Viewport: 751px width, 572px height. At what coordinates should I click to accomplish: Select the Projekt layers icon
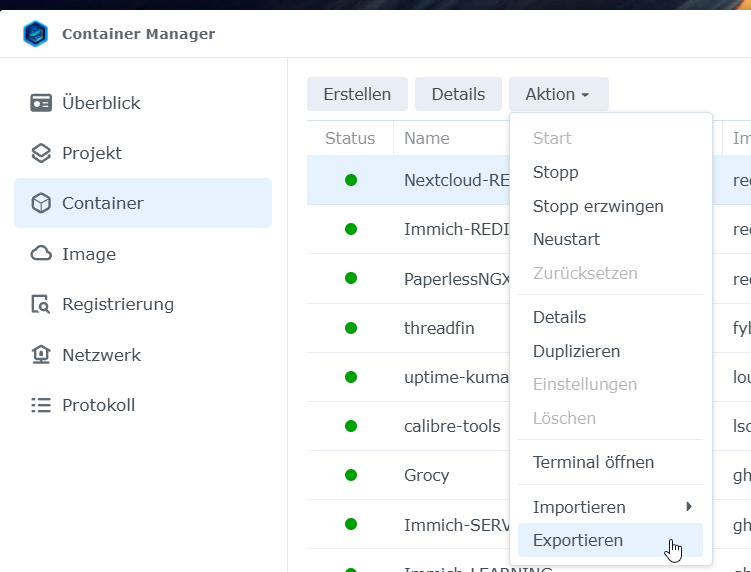point(40,153)
